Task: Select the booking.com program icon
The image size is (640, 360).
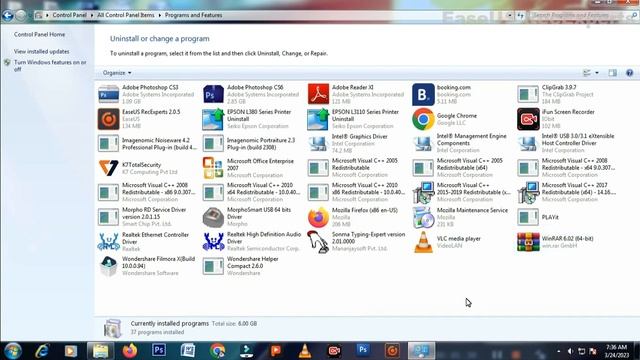Action: (x=423, y=94)
